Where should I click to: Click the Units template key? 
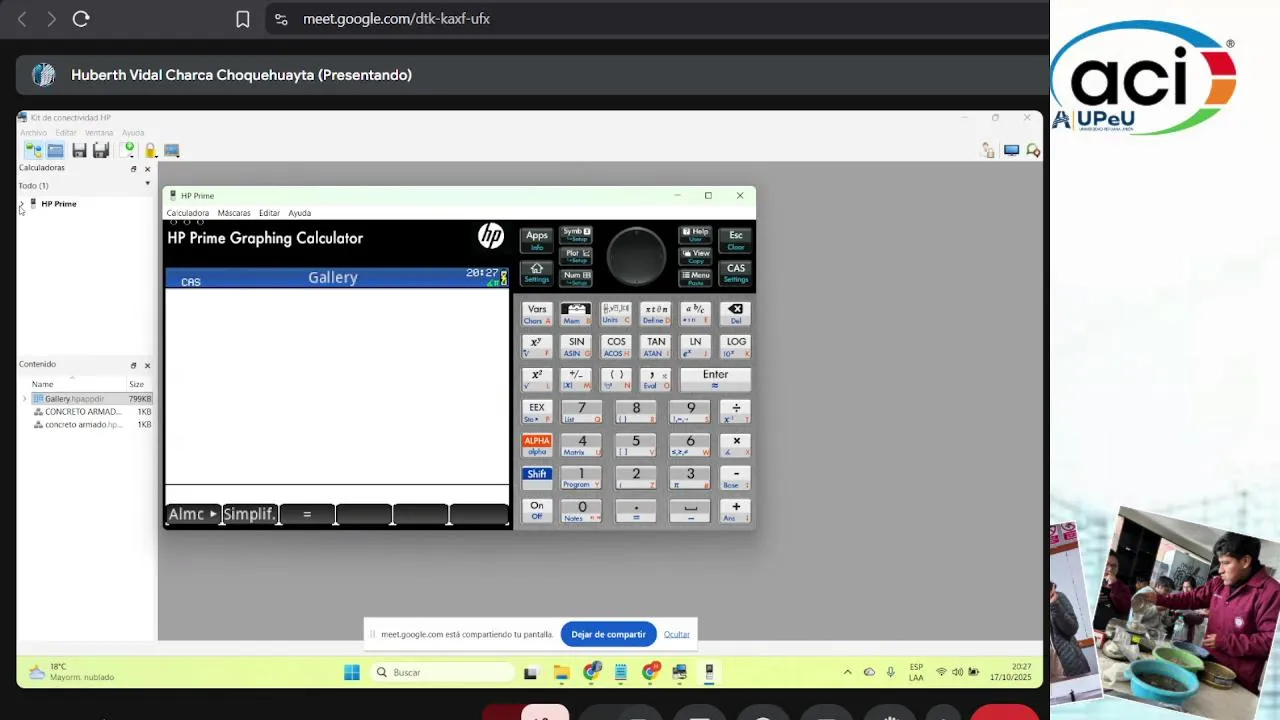click(616, 313)
